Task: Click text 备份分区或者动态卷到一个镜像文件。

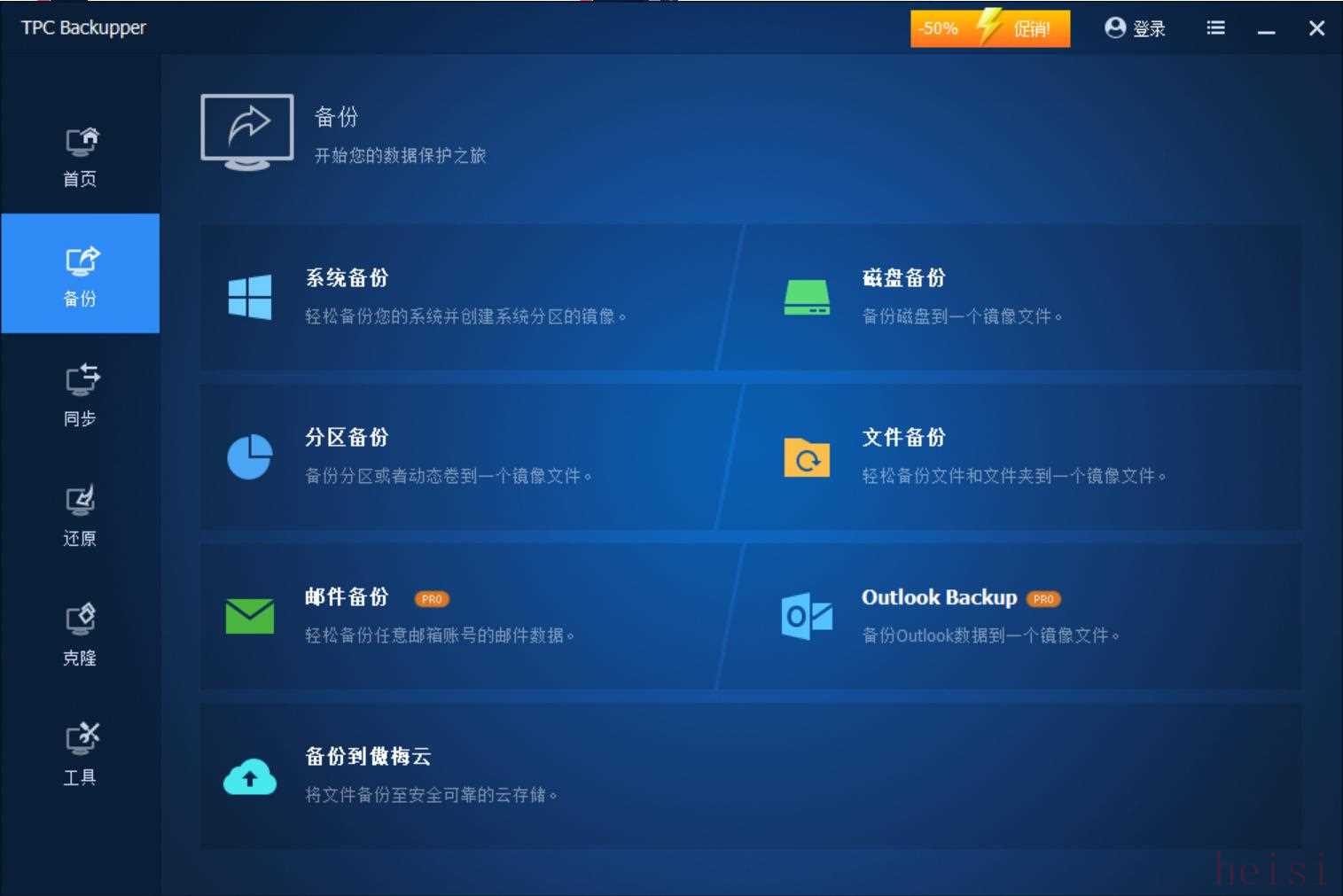Action: pyautogui.click(x=449, y=476)
